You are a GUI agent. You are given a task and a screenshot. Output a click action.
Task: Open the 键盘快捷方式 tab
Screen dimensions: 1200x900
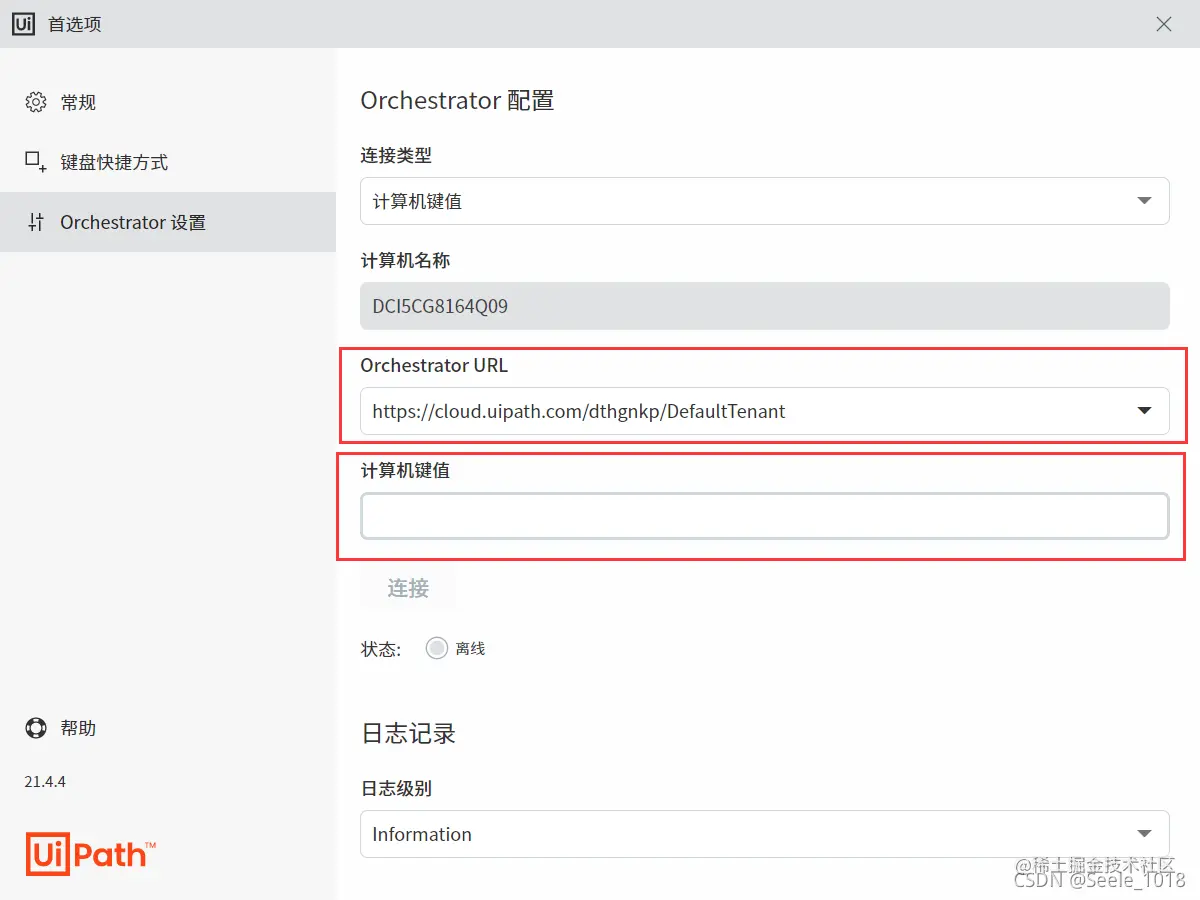click(168, 162)
